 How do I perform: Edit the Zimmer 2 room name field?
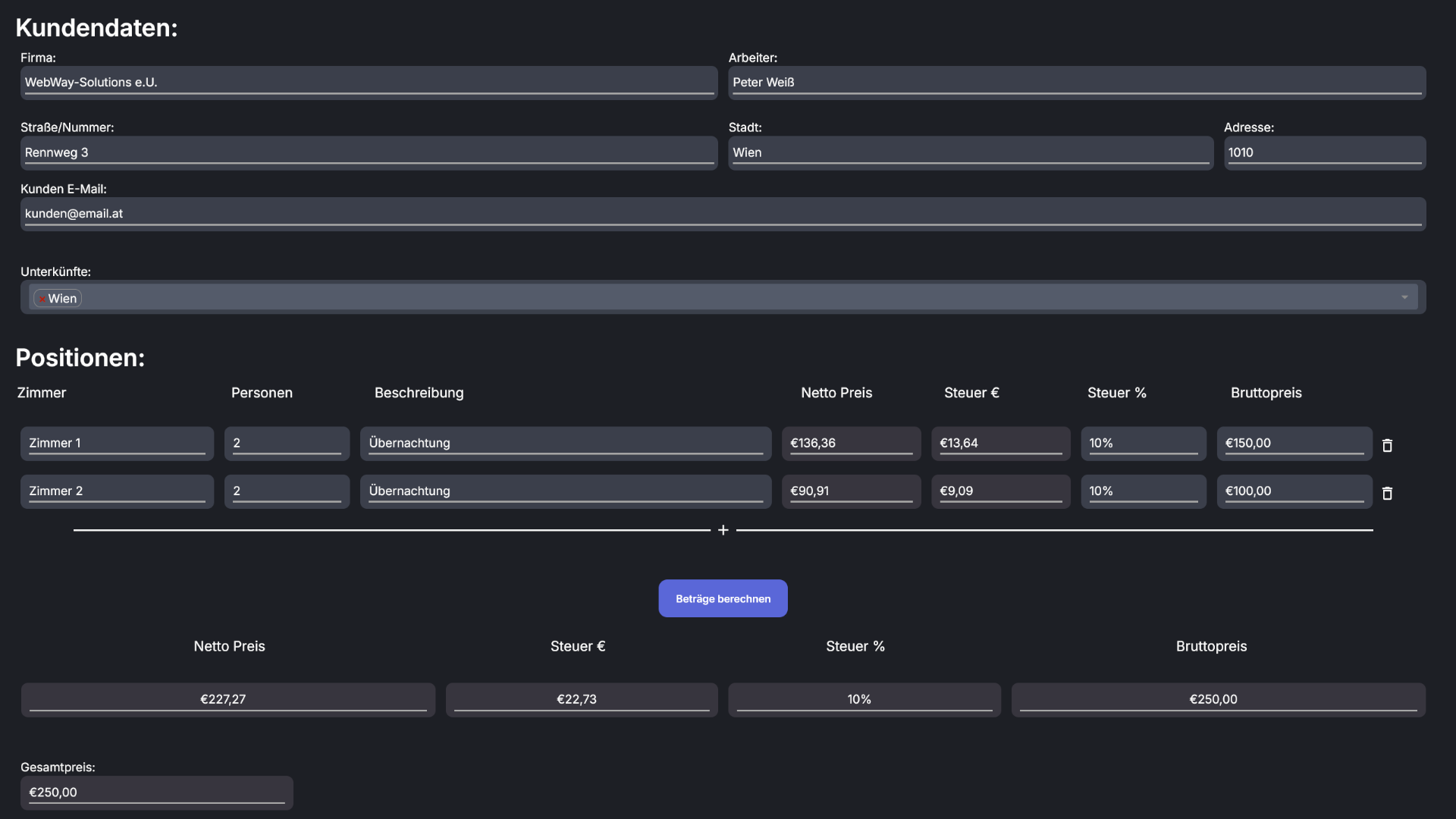(117, 491)
